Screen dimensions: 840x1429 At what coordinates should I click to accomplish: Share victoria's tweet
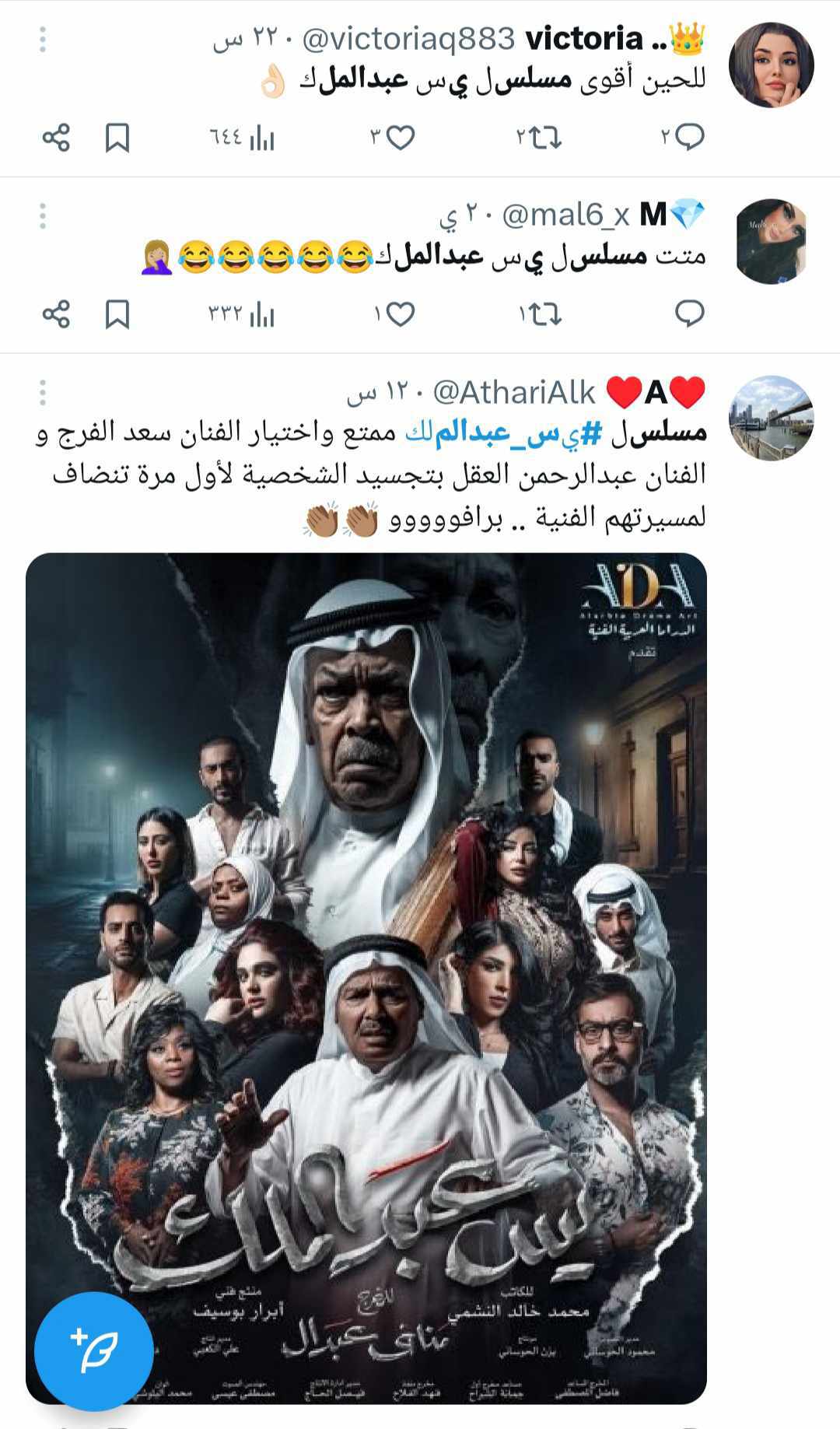click(x=56, y=138)
